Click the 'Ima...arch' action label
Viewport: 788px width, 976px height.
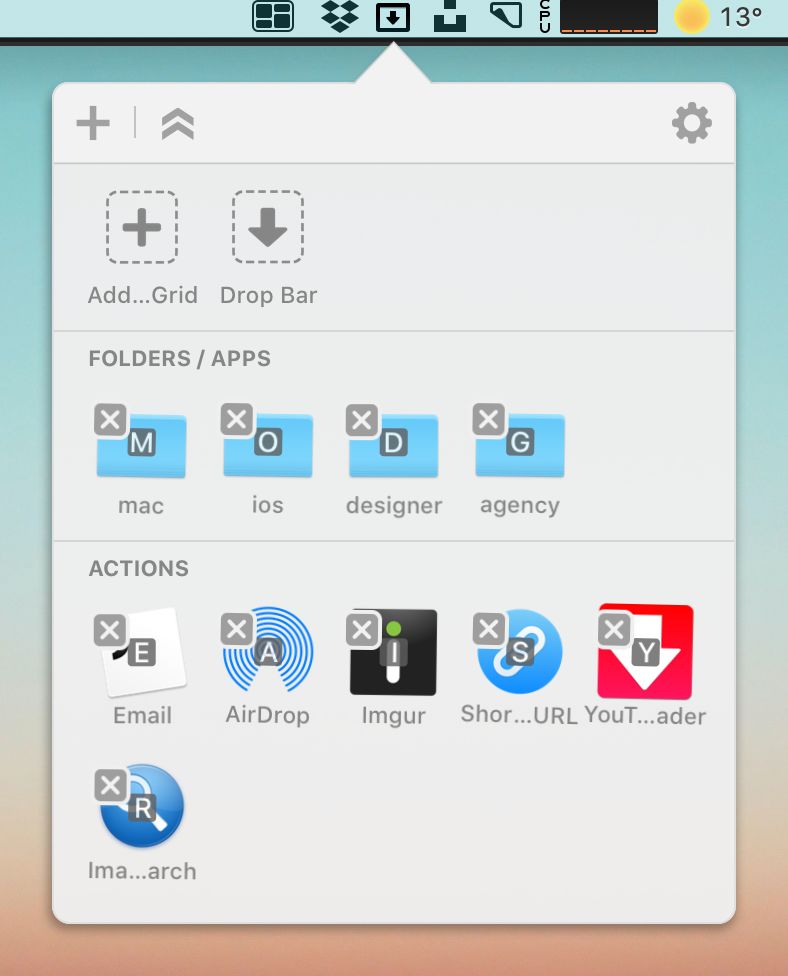(x=142, y=871)
